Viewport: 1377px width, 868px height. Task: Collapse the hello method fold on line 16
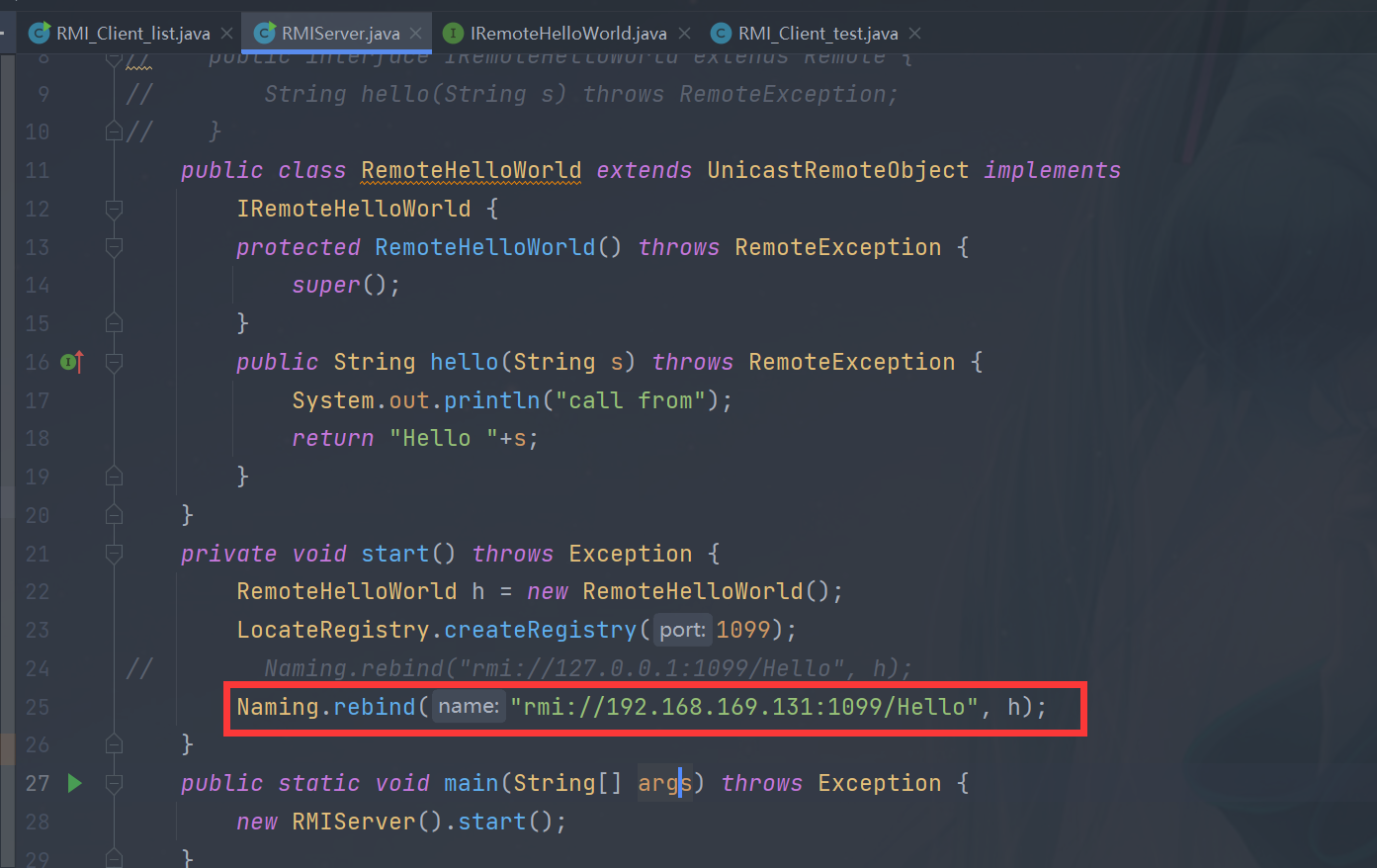pyautogui.click(x=114, y=362)
